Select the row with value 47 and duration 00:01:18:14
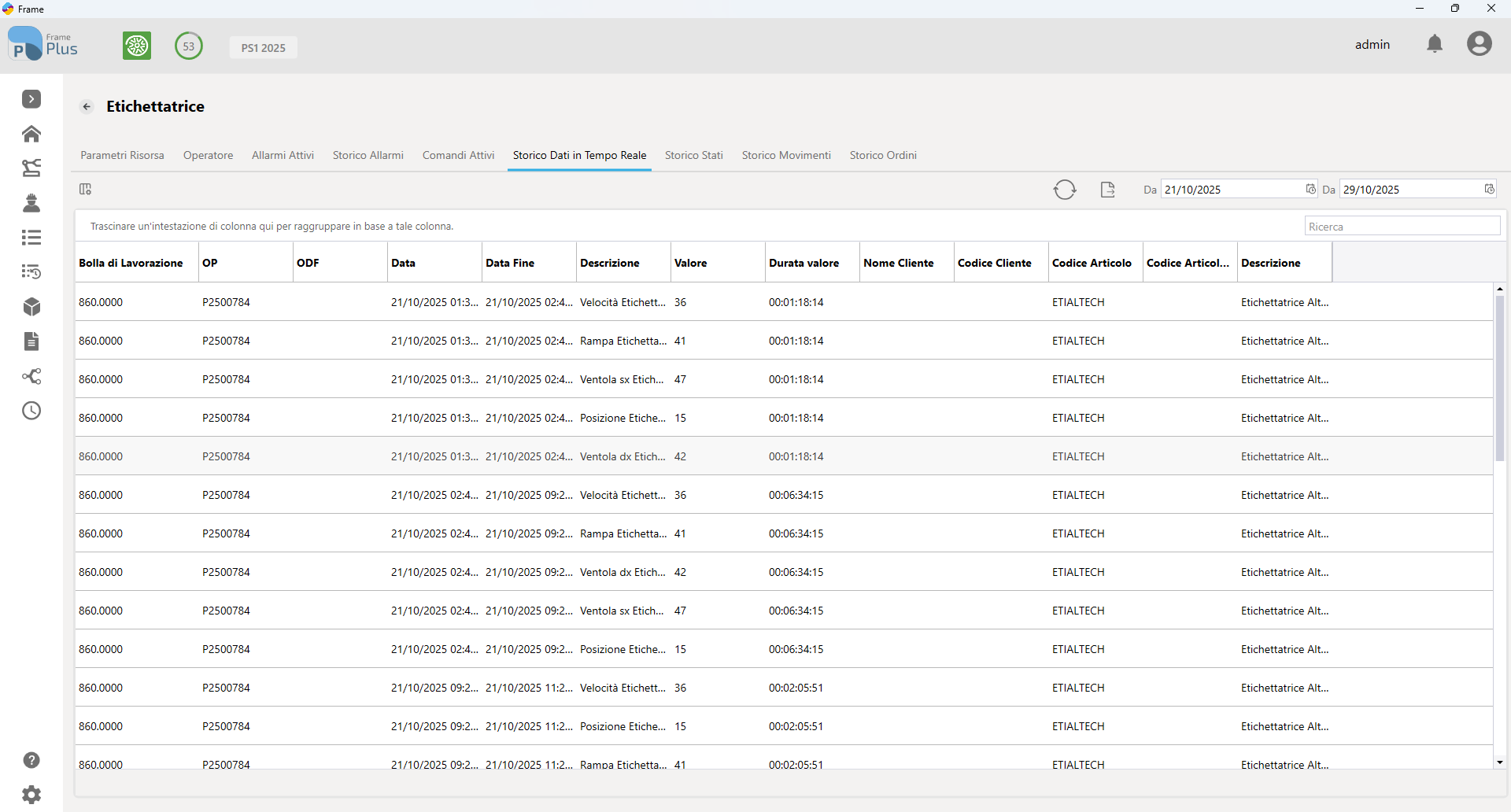 point(784,379)
